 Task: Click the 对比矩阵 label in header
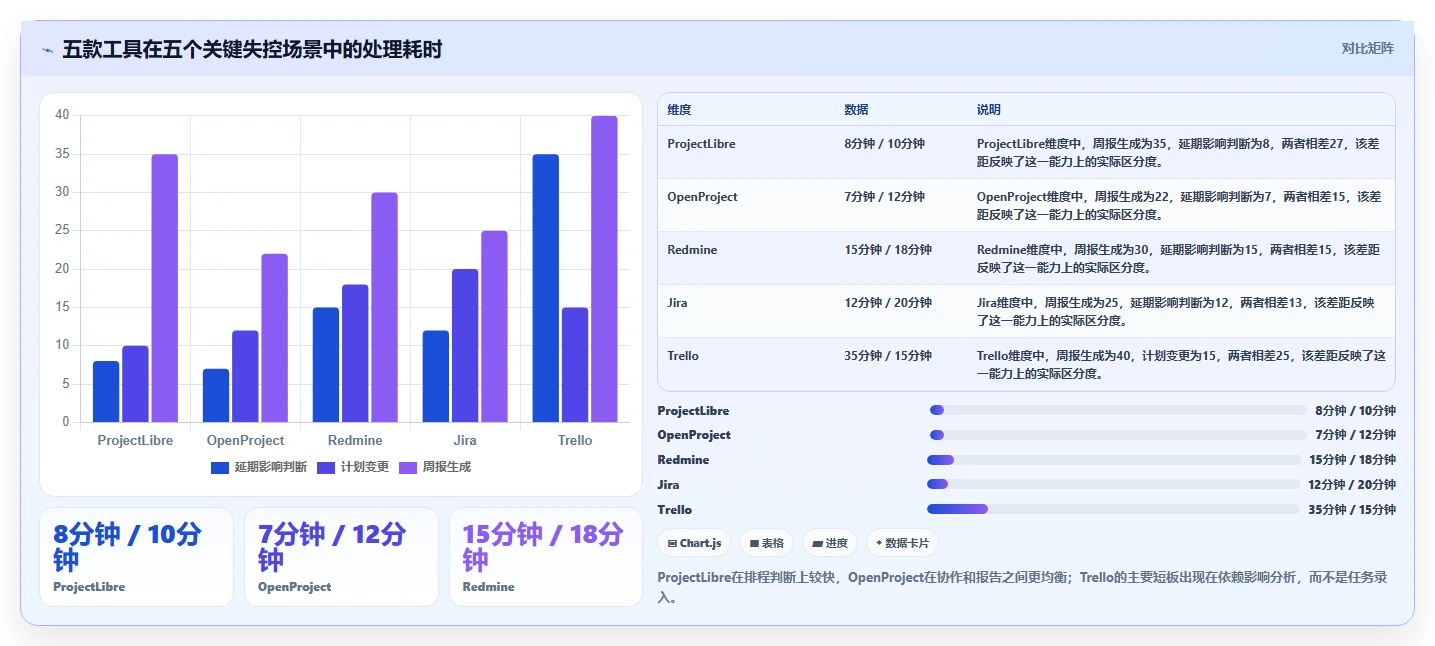[1367, 49]
